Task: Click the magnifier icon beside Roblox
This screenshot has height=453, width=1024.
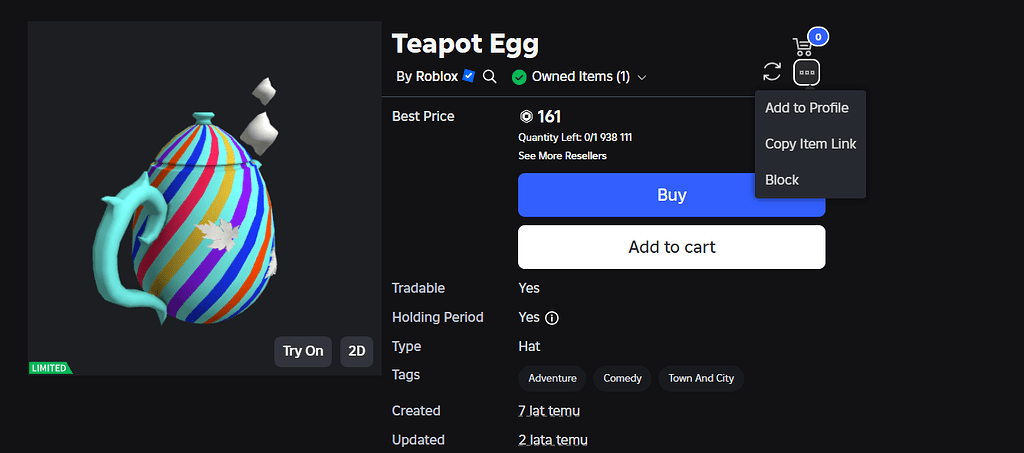Action: (490, 77)
